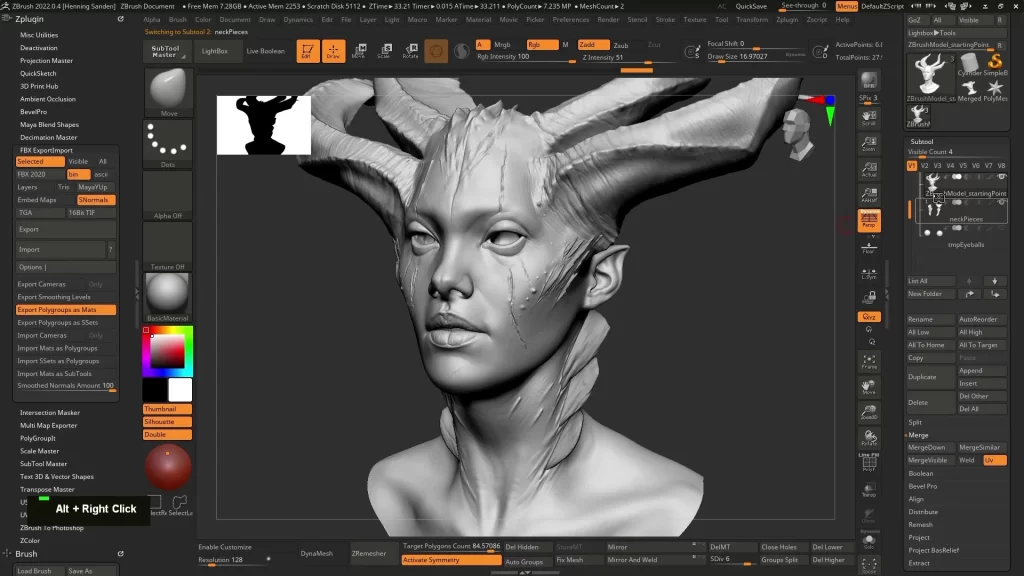
Task: Open the Preferences menu
Action: (x=571, y=20)
